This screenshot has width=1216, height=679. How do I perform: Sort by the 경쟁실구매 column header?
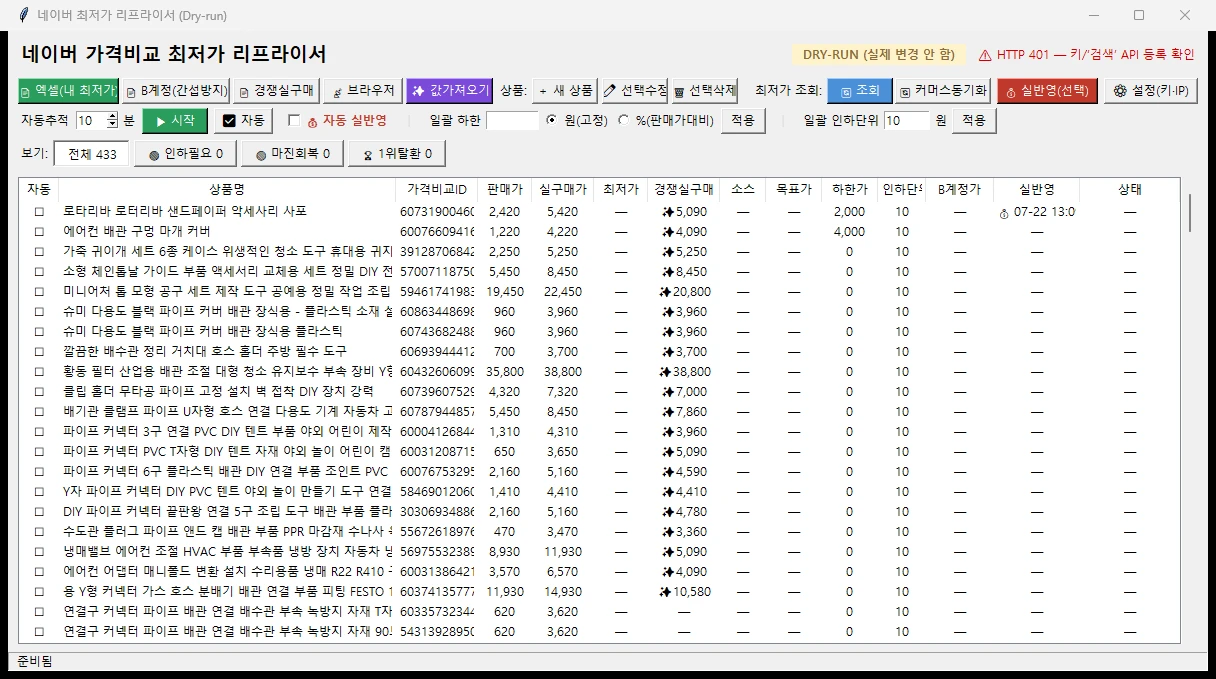point(684,189)
